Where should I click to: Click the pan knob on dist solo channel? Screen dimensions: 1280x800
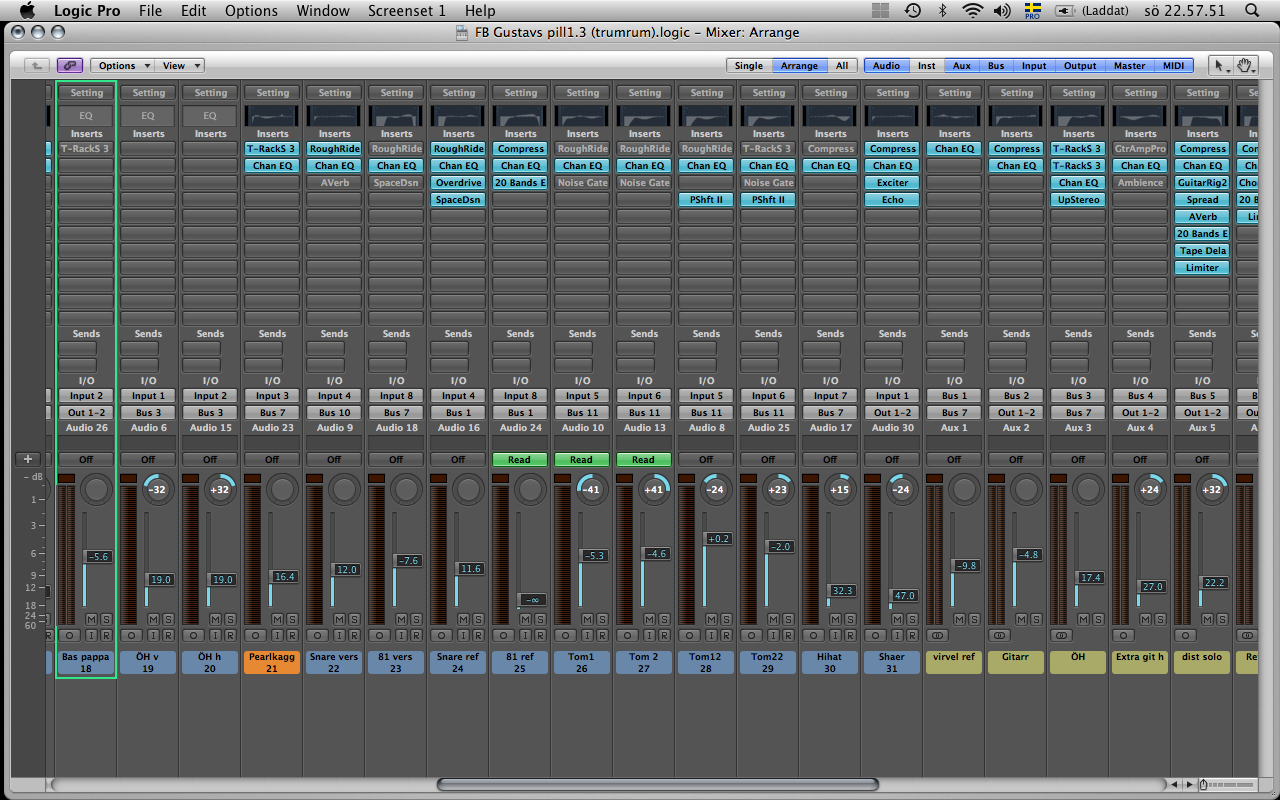(x=1212, y=489)
